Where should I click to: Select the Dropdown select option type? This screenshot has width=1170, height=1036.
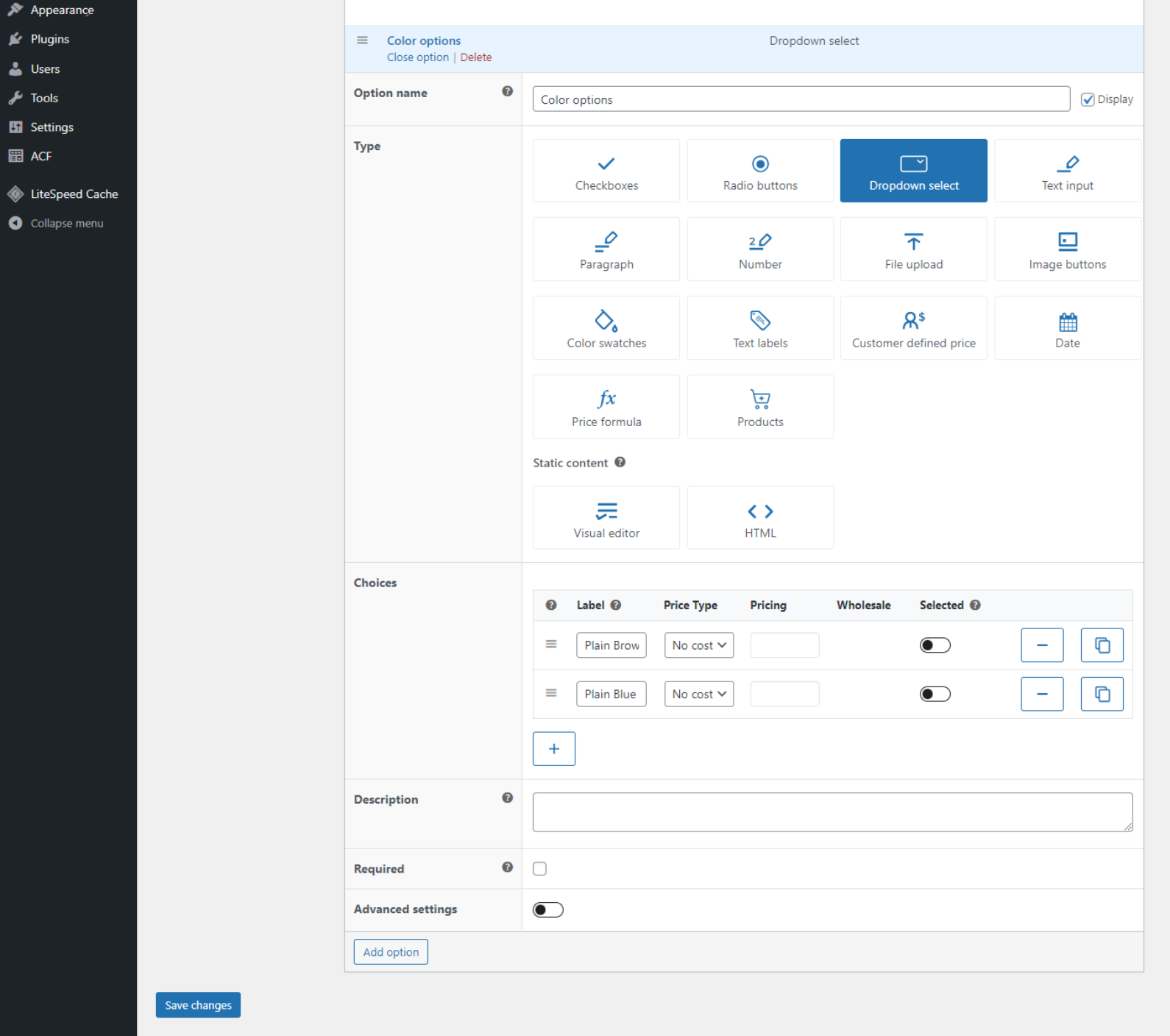coord(914,171)
